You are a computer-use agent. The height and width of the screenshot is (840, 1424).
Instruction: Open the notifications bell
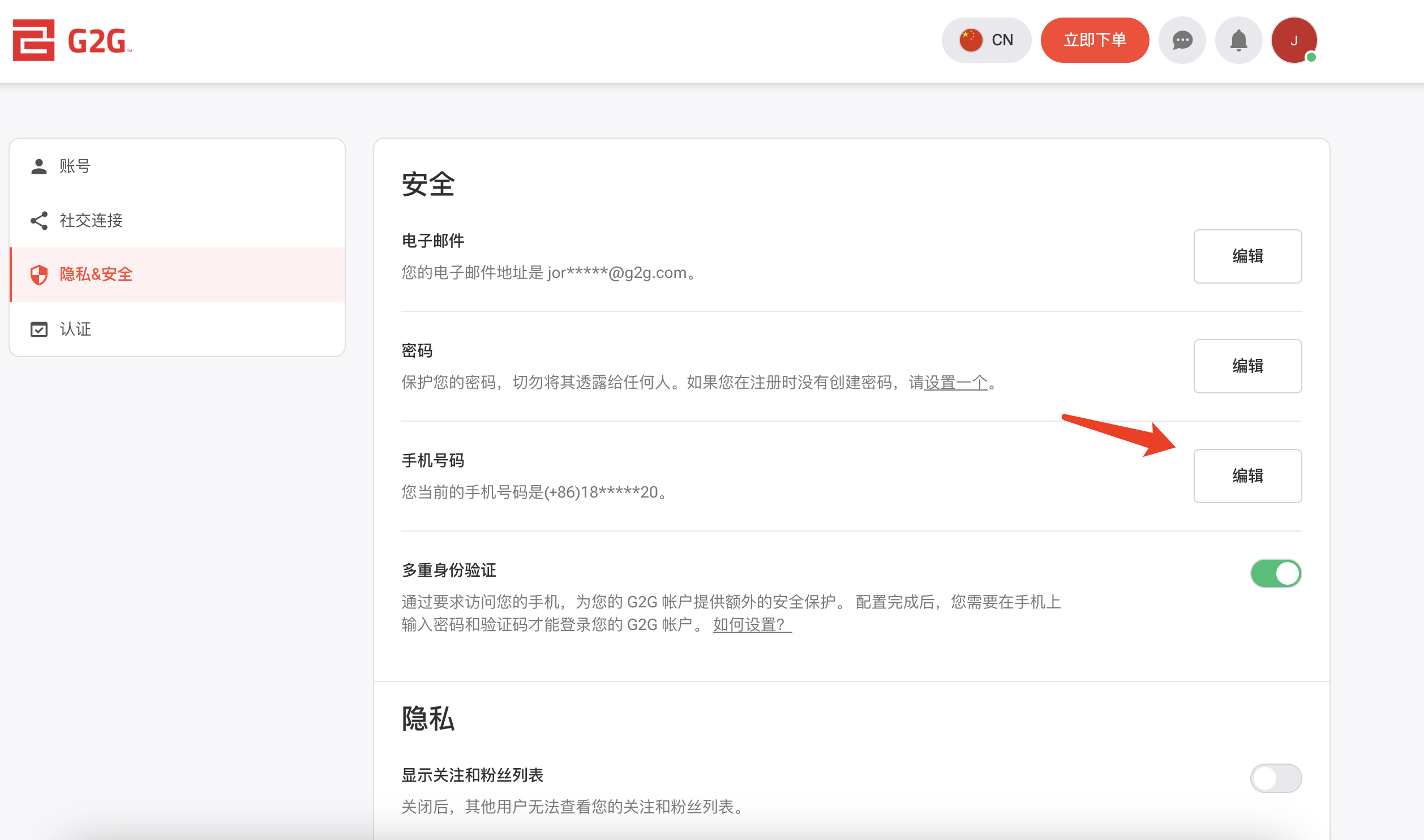[x=1238, y=40]
